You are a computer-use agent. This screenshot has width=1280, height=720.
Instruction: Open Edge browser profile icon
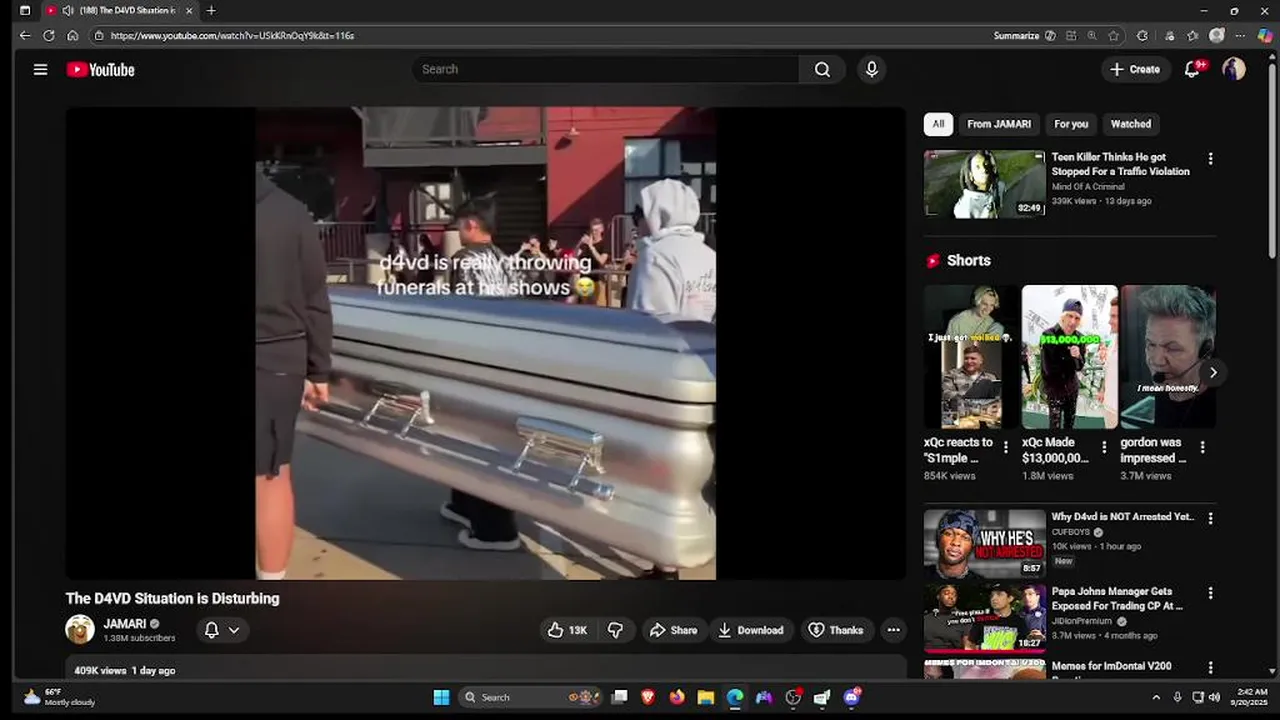pos(1217,35)
